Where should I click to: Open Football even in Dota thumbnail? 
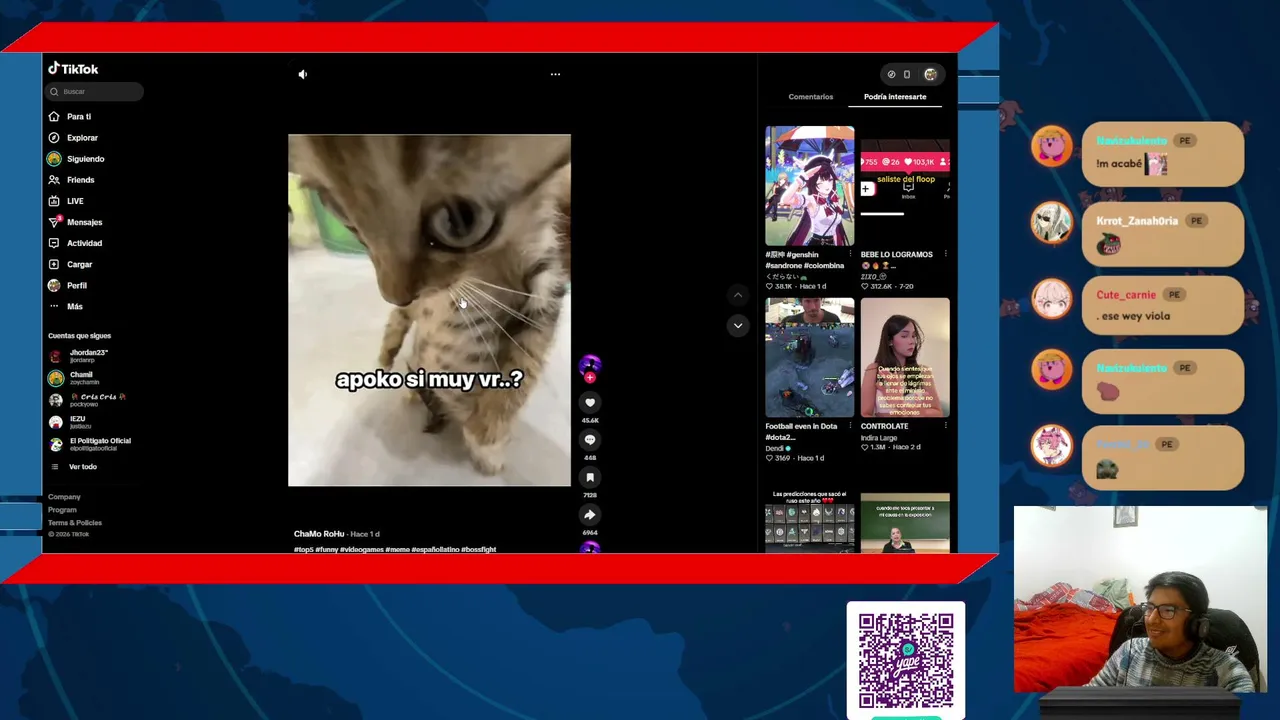pyautogui.click(x=810, y=358)
